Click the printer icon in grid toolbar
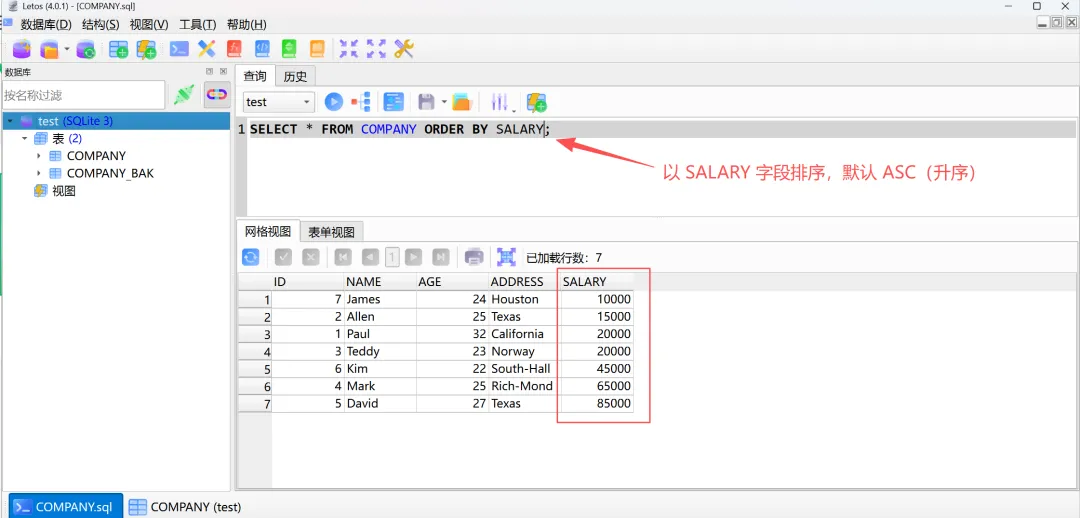Viewport: 1080px width, 518px height. 474,257
